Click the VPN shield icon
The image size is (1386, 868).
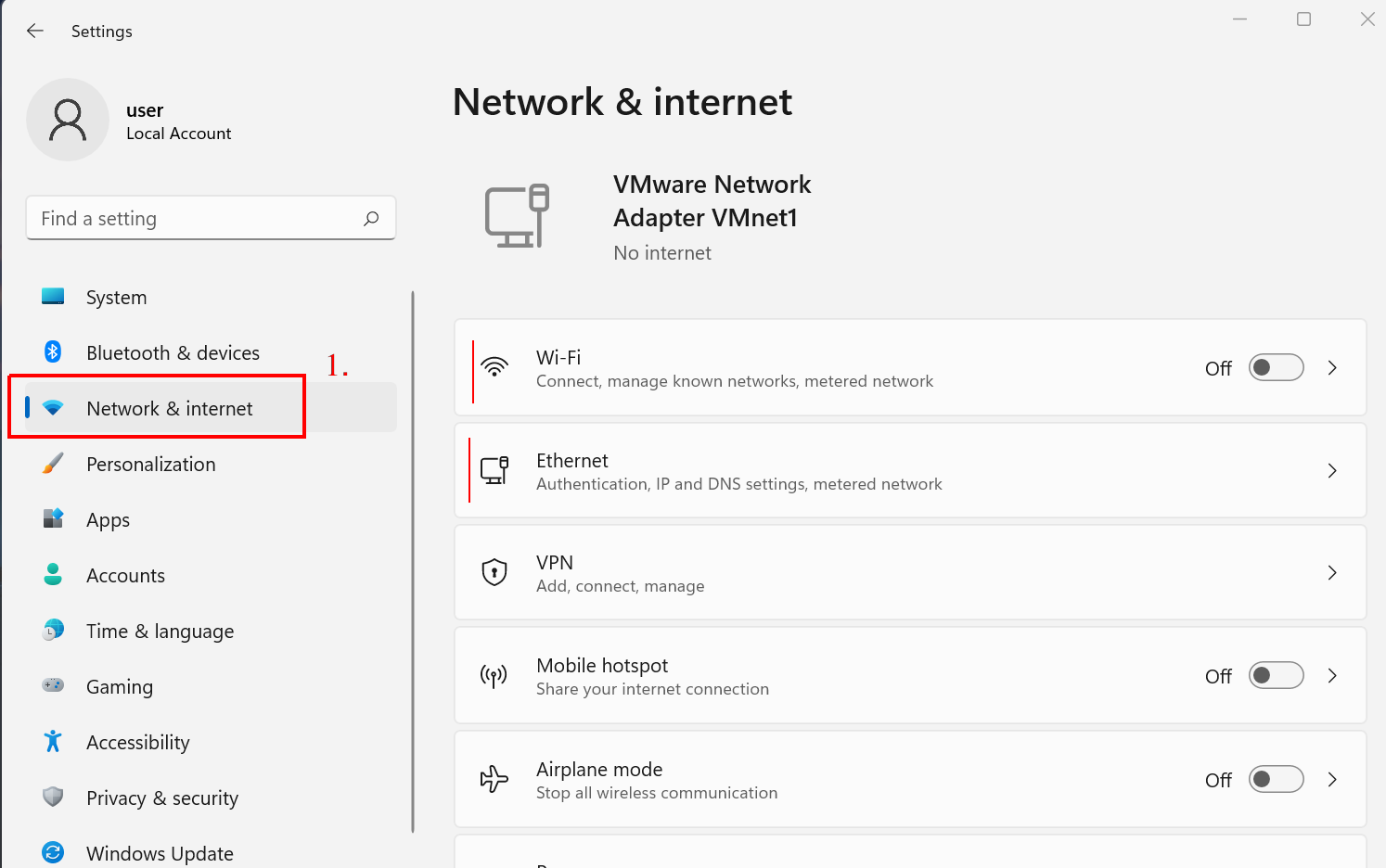click(494, 572)
